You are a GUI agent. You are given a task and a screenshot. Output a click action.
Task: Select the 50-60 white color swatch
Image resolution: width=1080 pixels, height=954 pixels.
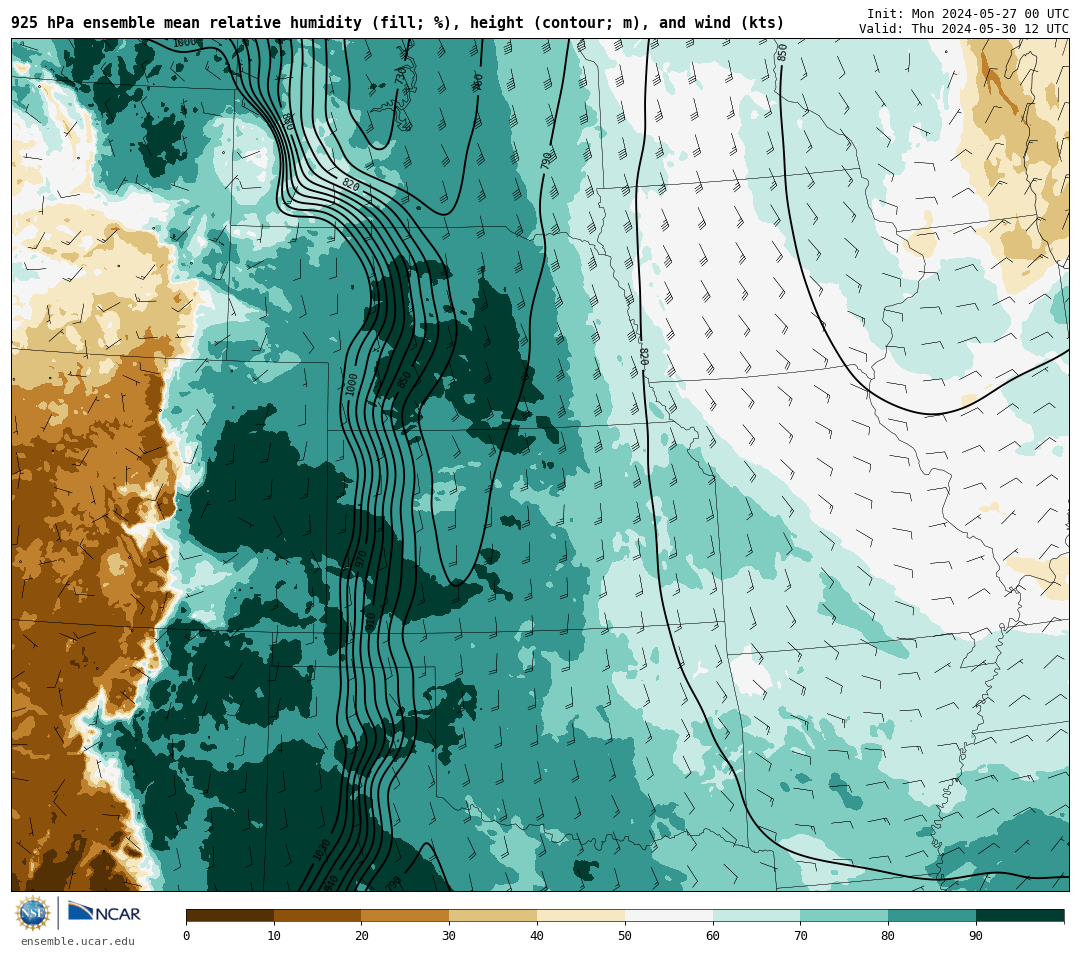click(669, 915)
